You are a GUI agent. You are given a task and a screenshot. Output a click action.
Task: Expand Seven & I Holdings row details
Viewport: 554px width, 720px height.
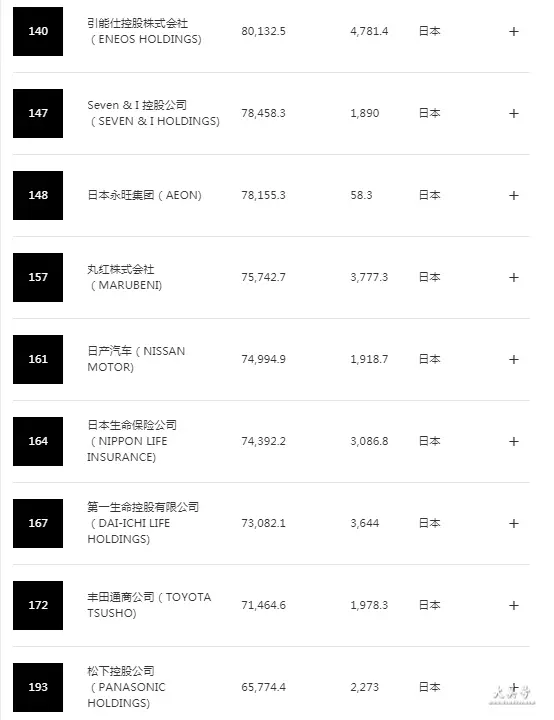click(514, 113)
